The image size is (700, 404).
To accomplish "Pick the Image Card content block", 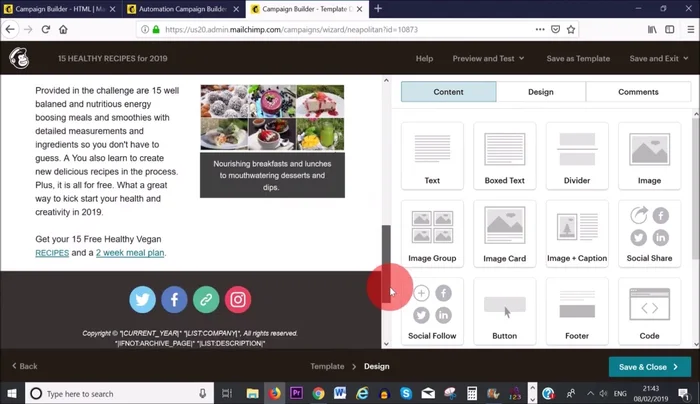I will point(504,234).
